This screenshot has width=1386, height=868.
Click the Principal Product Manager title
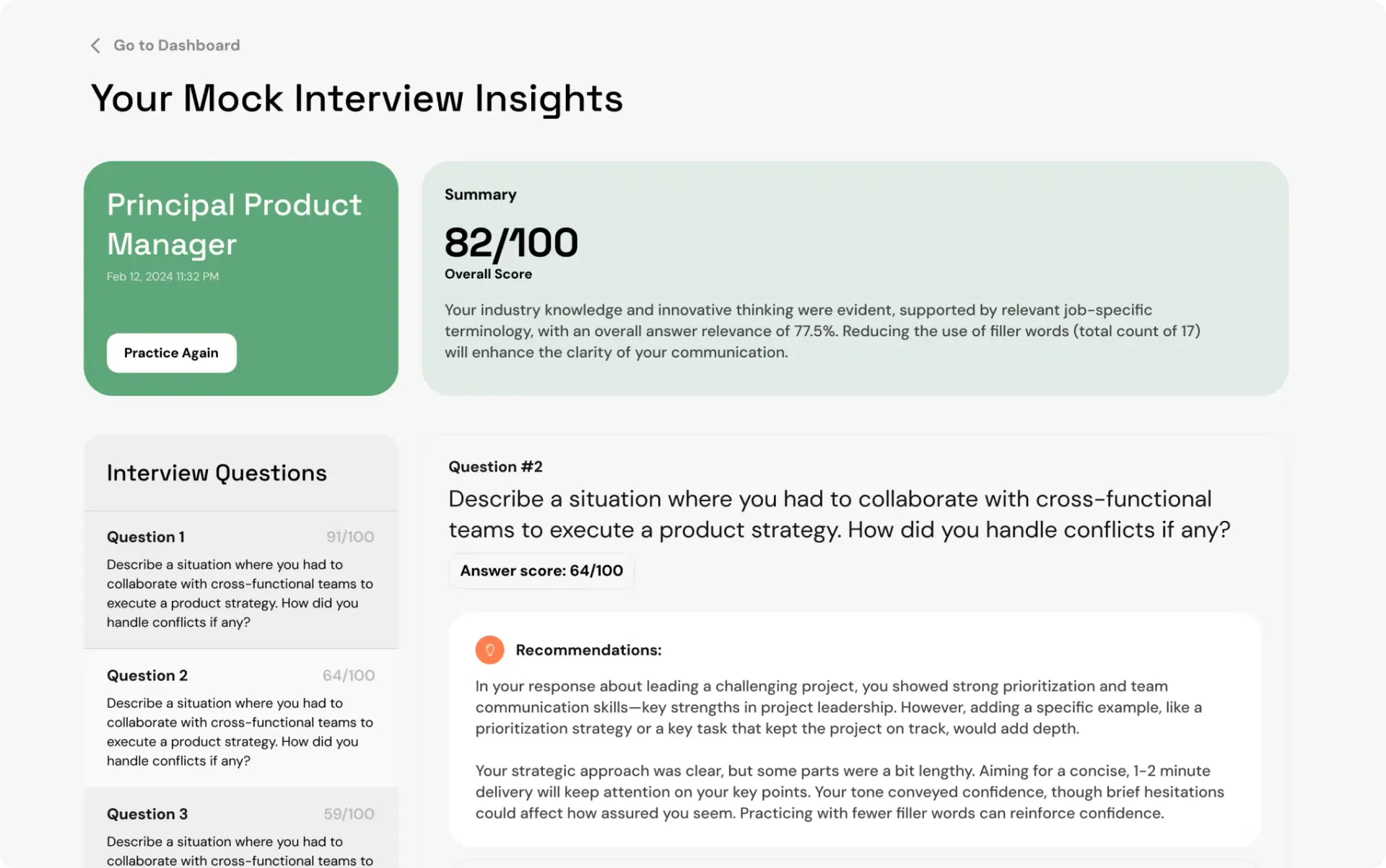point(235,224)
